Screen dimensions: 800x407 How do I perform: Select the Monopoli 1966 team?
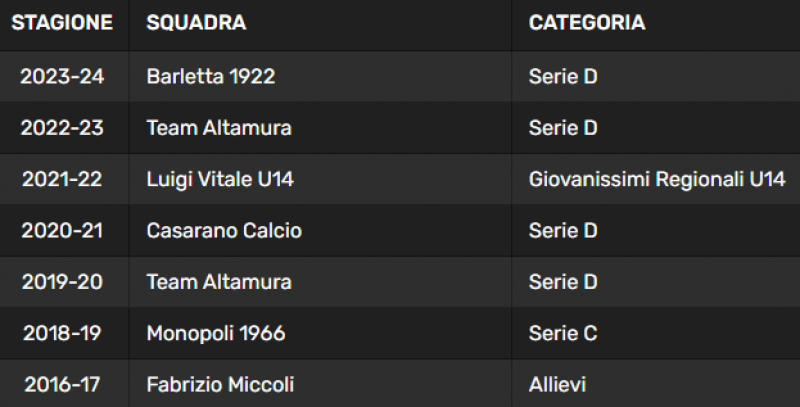pyautogui.click(x=216, y=334)
